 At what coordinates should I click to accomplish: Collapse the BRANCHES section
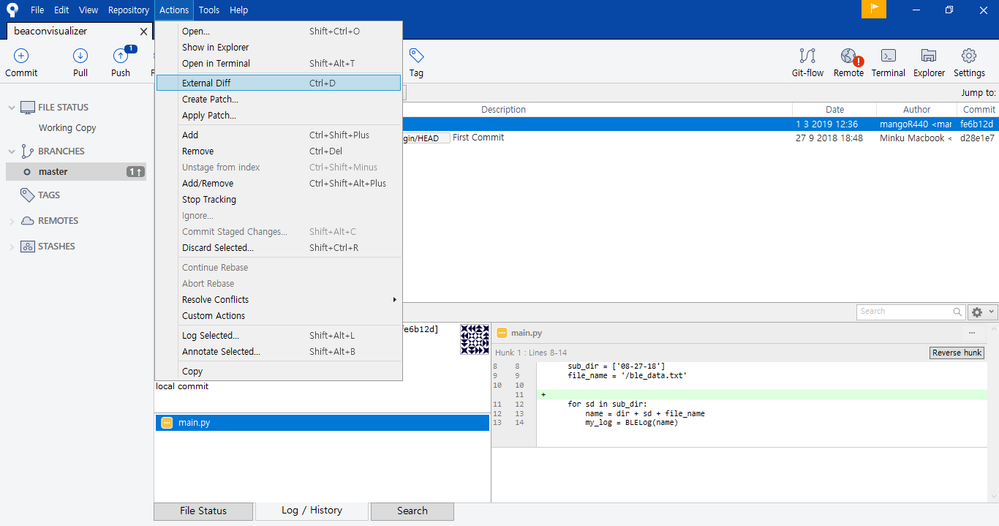[11, 152]
